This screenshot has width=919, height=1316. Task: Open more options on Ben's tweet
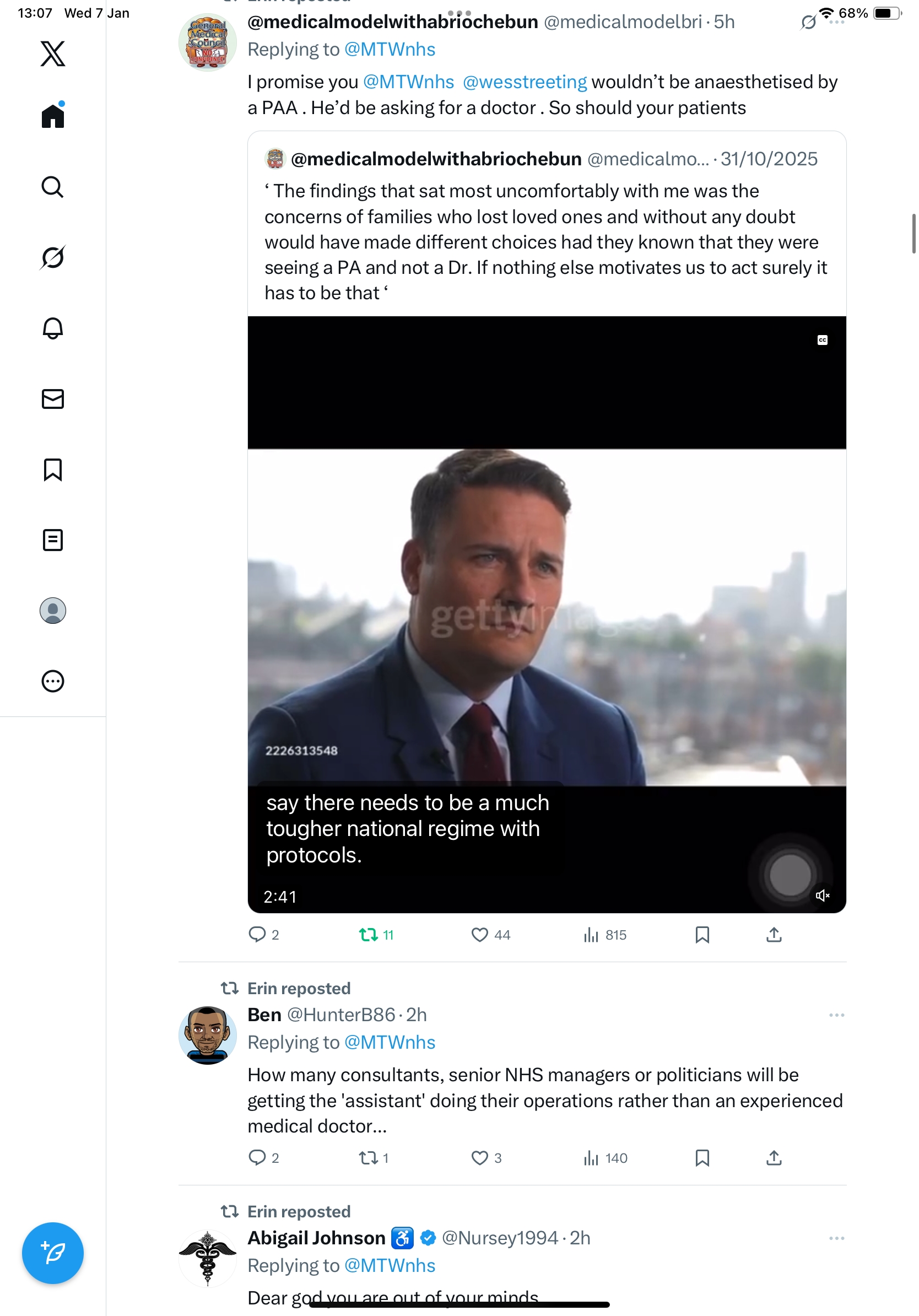coord(836,1015)
